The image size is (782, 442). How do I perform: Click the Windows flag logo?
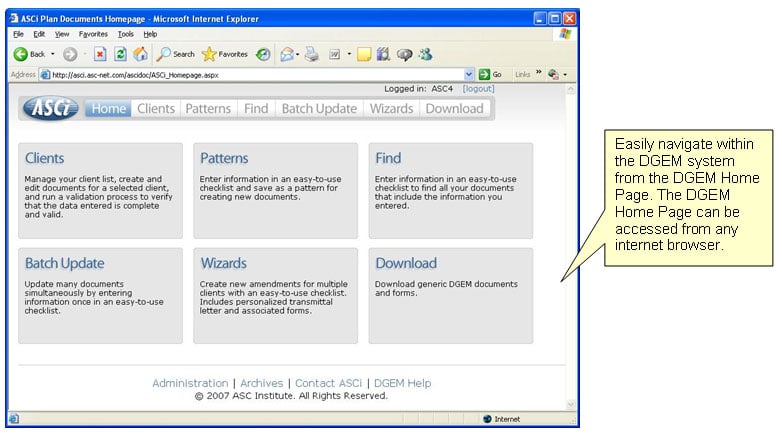565,34
